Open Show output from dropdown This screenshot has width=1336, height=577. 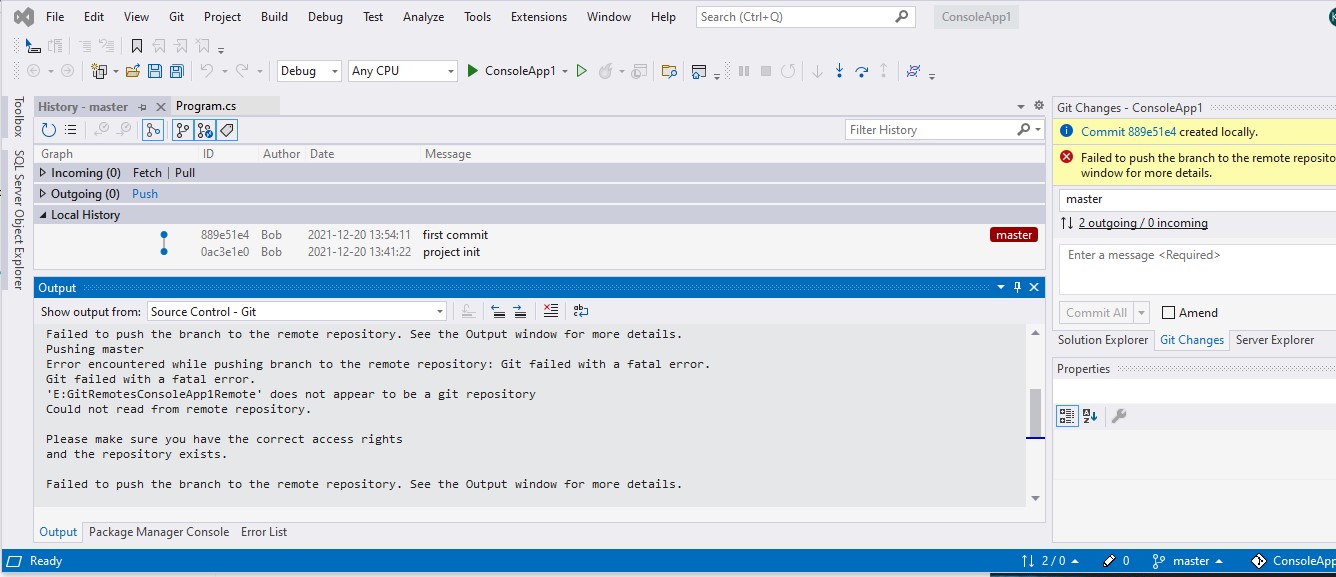297,312
